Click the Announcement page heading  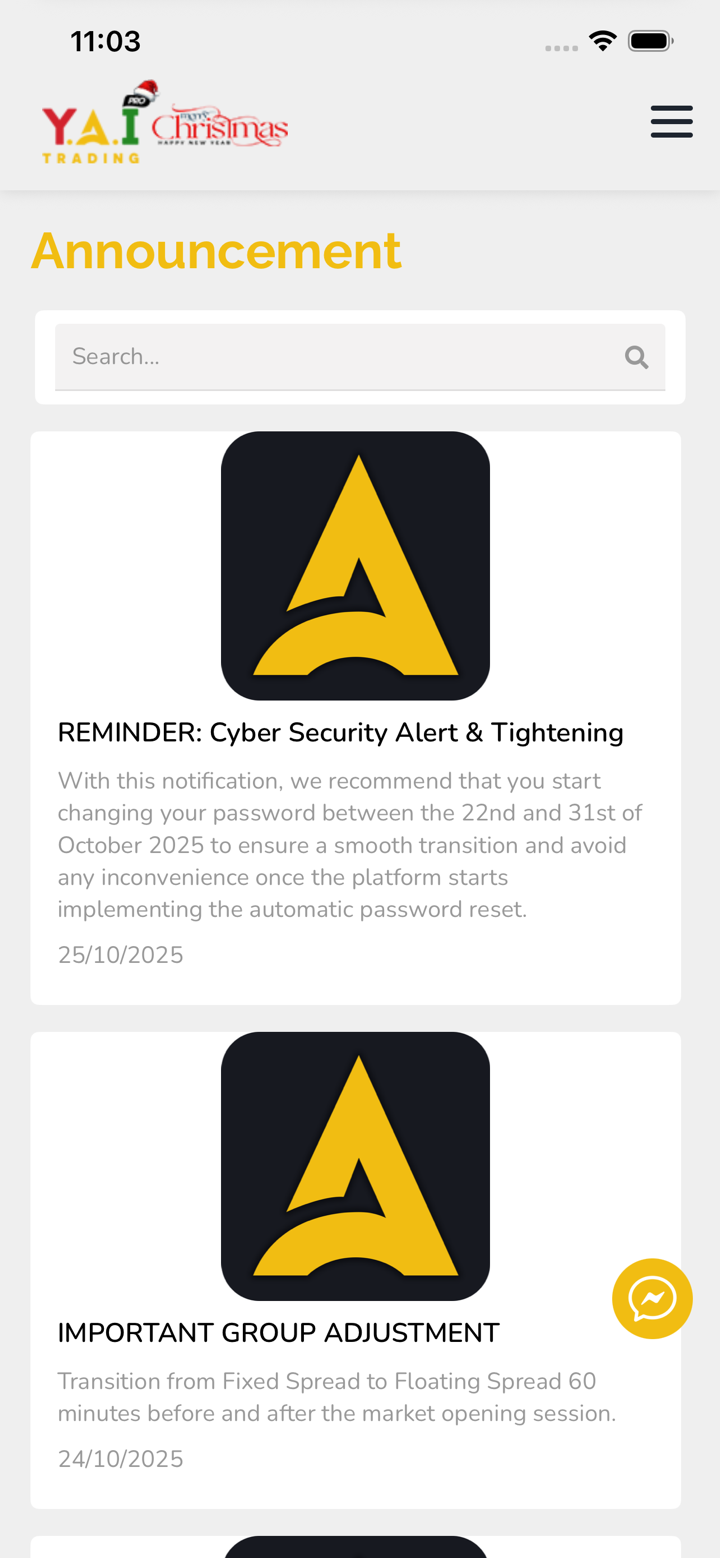coord(216,250)
